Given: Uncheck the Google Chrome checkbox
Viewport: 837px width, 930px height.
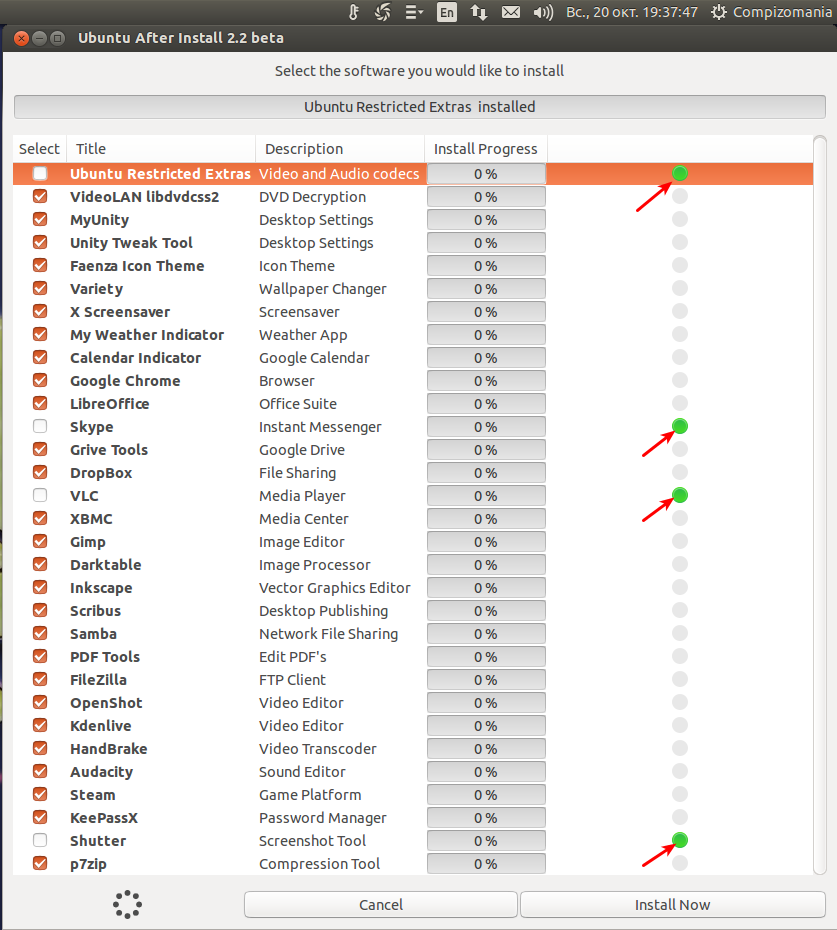Looking at the screenshot, I should coord(40,380).
